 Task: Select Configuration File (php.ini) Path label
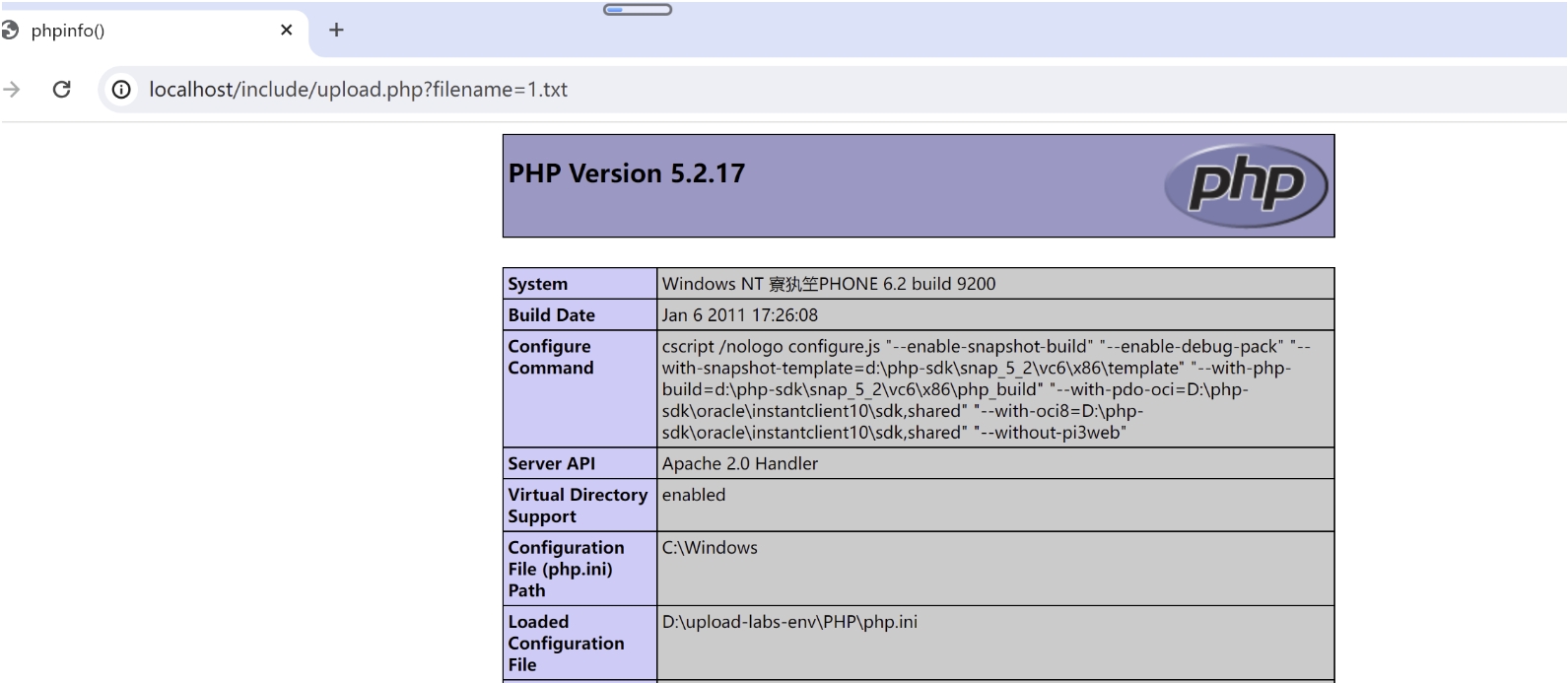click(566, 569)
